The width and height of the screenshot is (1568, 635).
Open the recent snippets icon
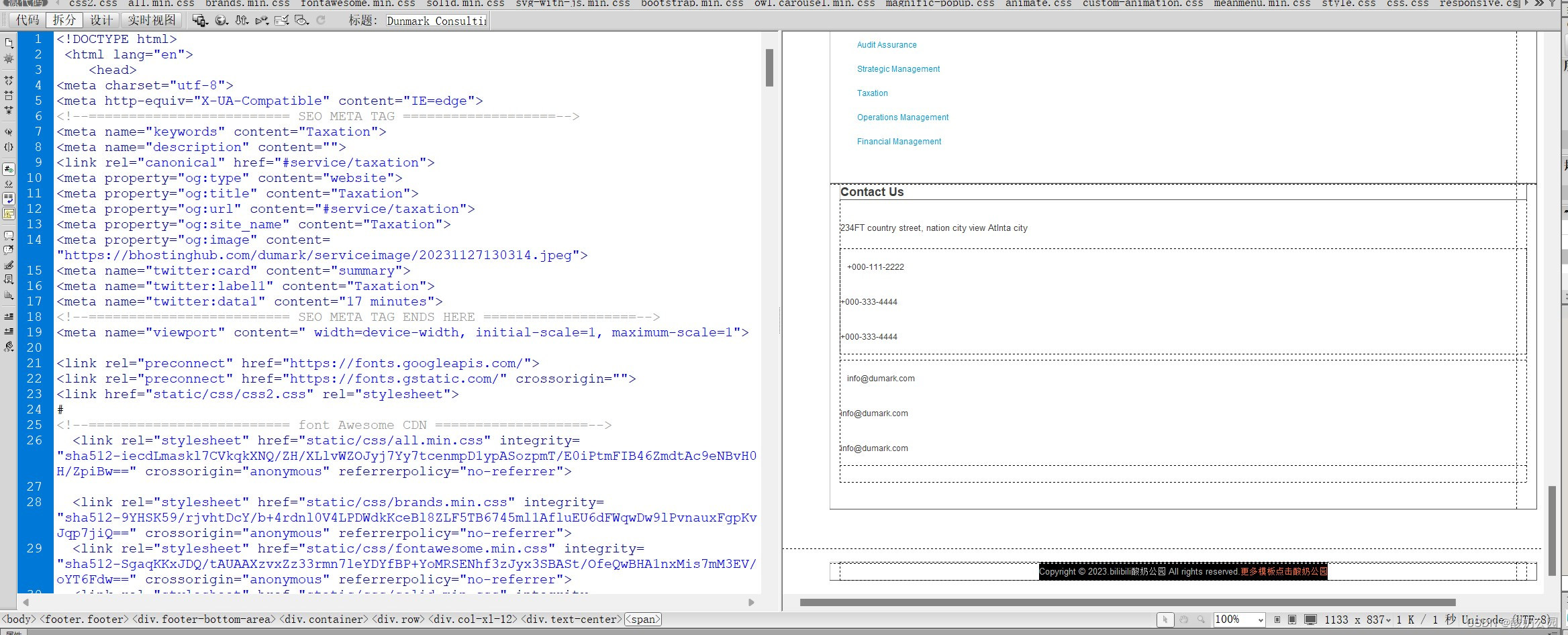click(x=9, y=280)
